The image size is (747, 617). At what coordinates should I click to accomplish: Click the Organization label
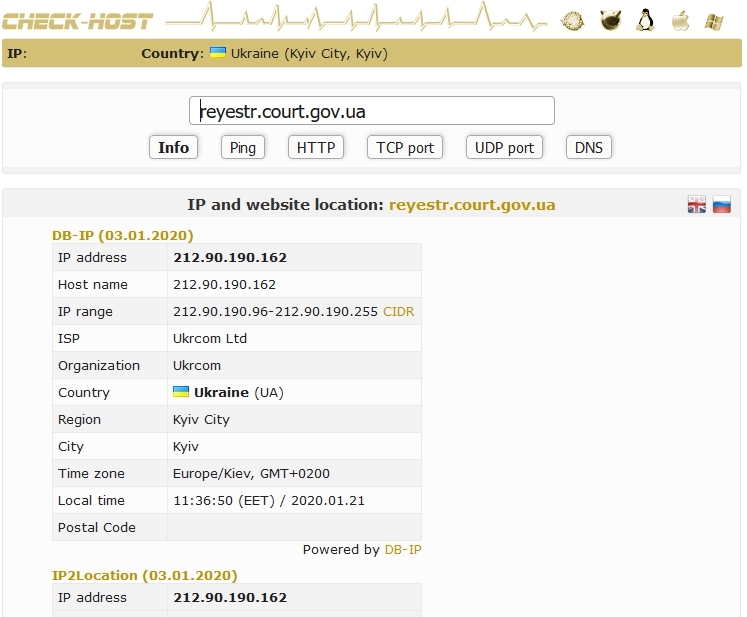click(99, 366)
